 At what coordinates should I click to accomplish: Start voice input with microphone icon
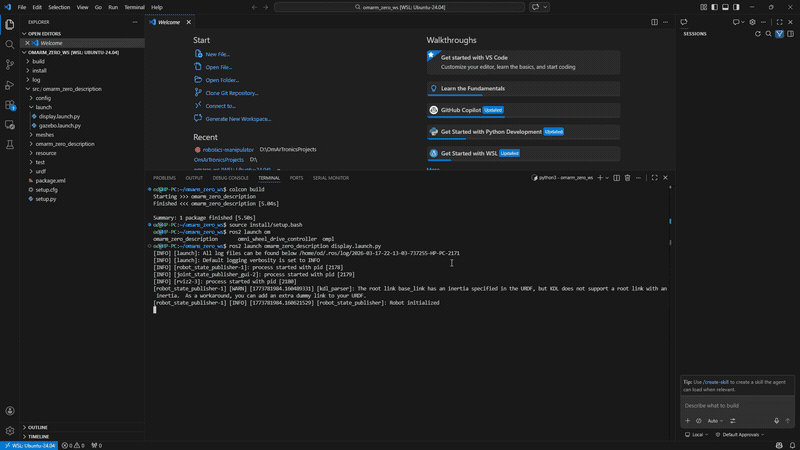tap(777, 421)
